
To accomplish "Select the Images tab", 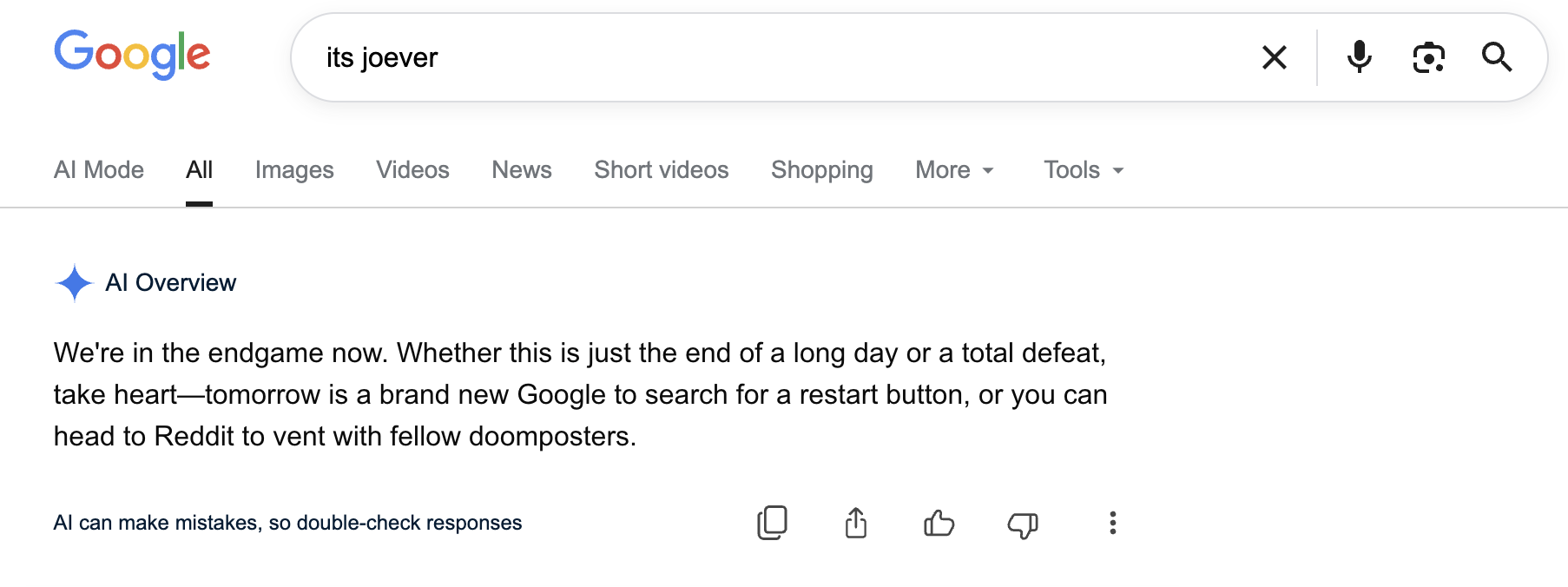I will 294,170.
